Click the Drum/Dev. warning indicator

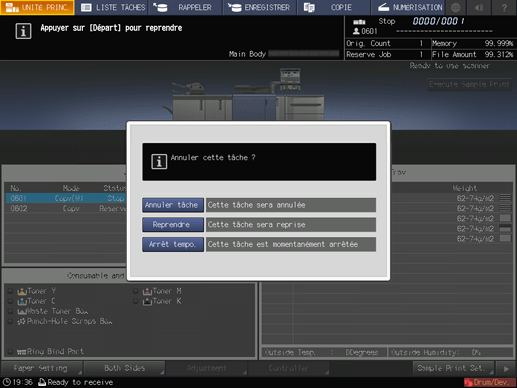click(x=489, y=382)
